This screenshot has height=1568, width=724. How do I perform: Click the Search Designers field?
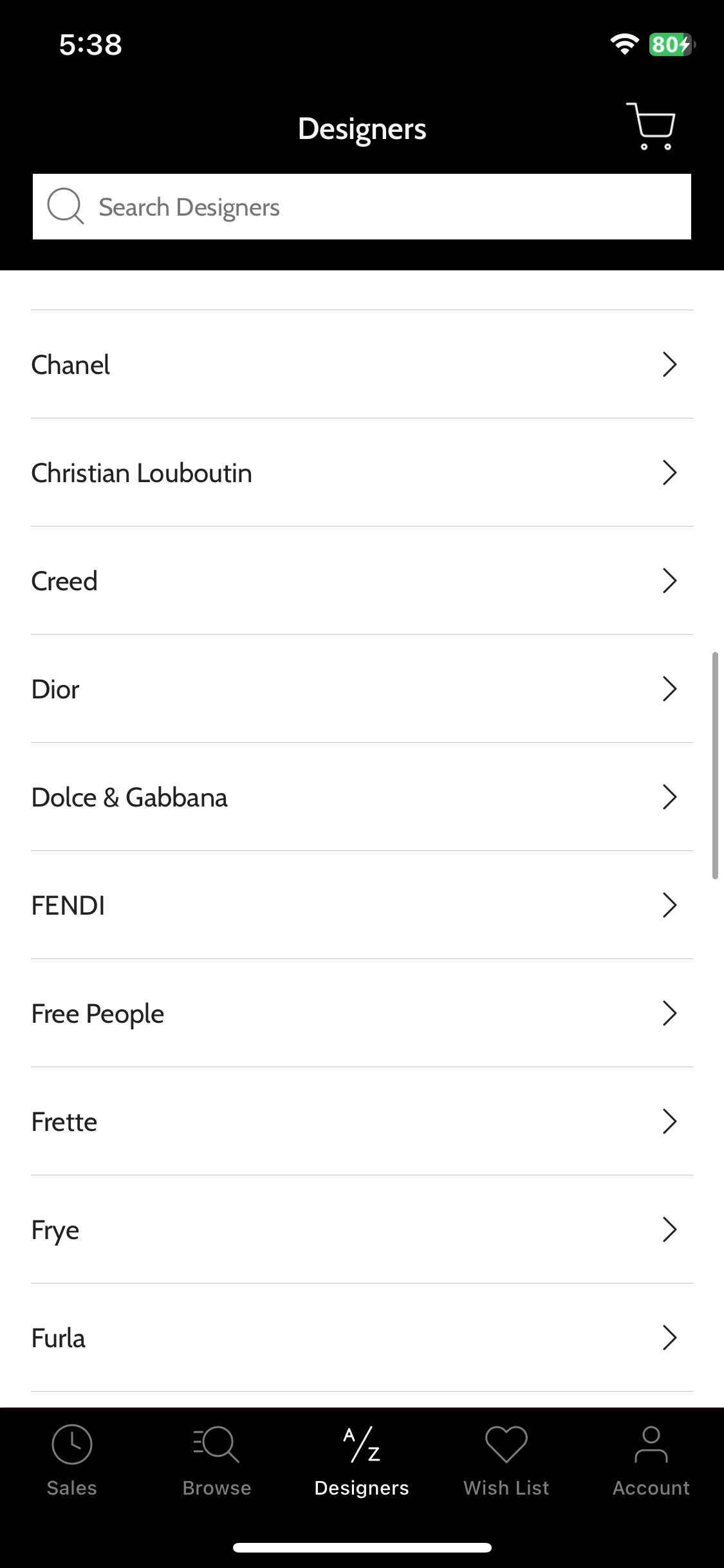[x=362, y=207]
